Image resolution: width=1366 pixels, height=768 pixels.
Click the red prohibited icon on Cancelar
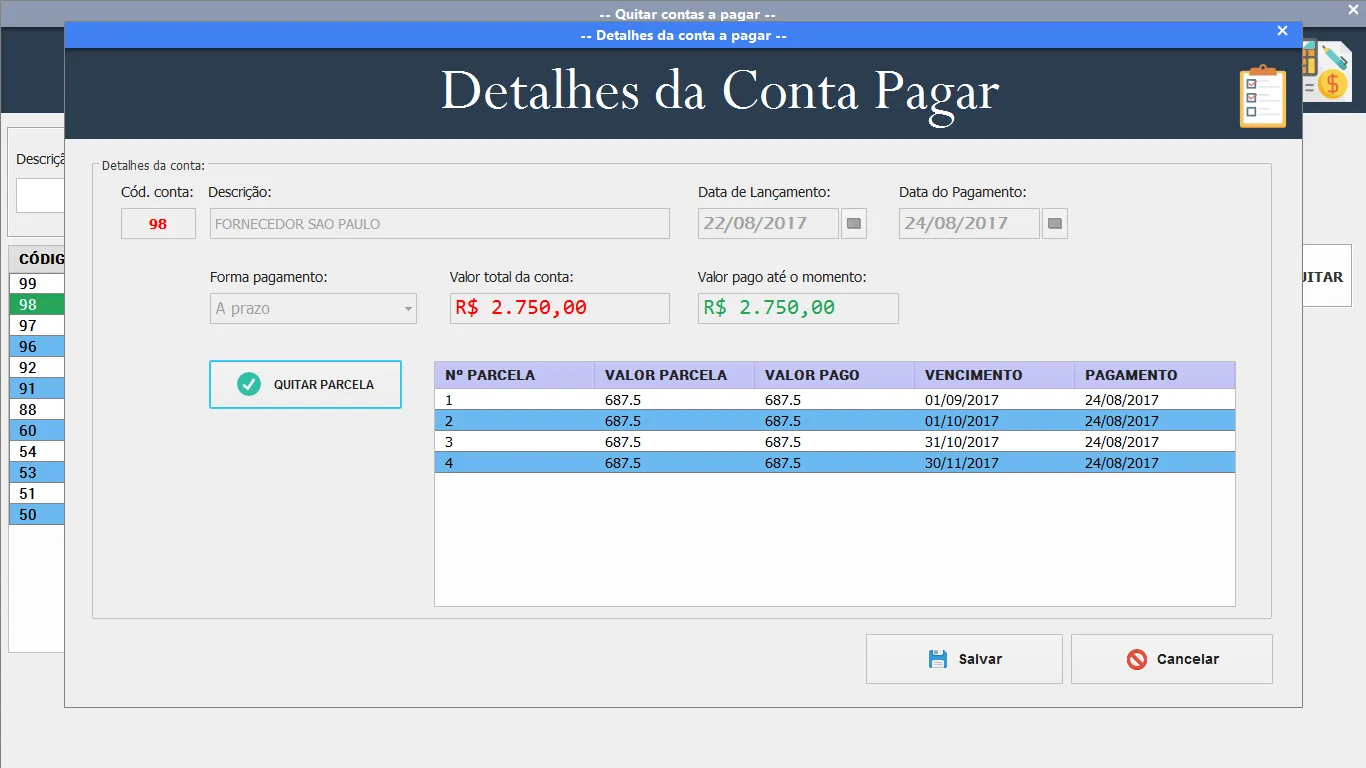click(1136, 659)
